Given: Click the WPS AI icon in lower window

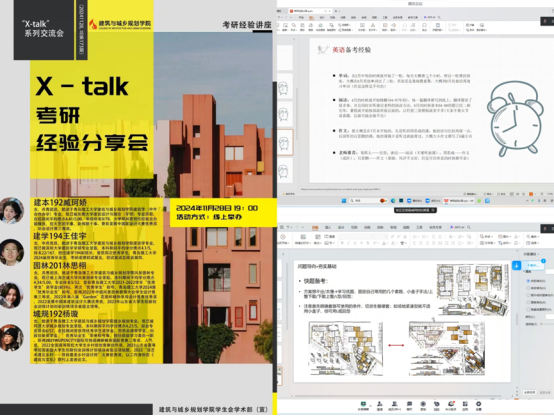Looking at the screenshot, I should click(x=457, y=227).
